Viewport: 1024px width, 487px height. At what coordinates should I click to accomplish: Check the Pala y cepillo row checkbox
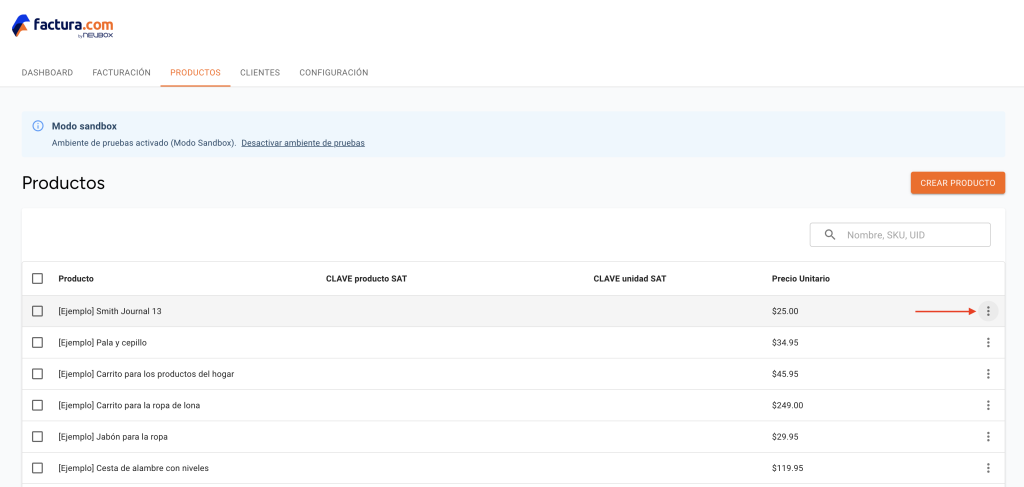[37, 343]
